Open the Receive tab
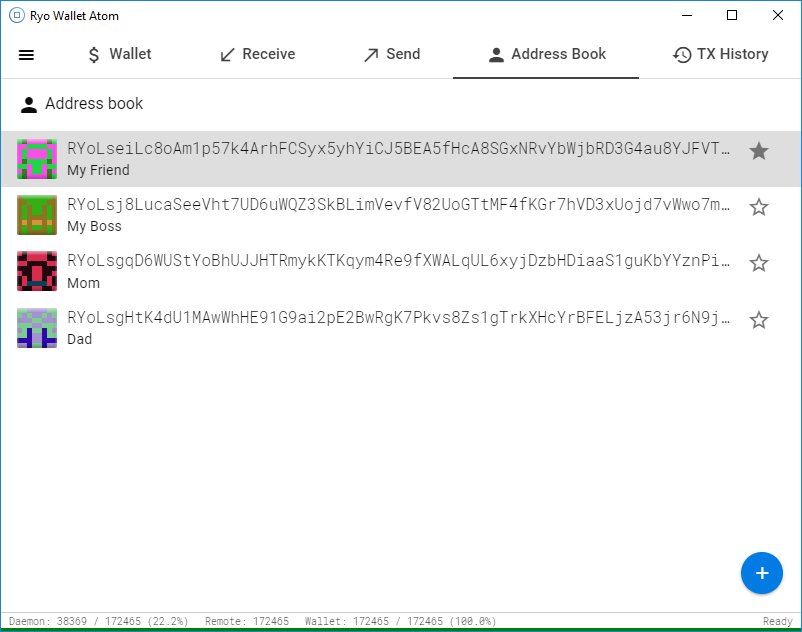Image resolution: width=802 pixels, height=632 pixels. coord(257,54)
